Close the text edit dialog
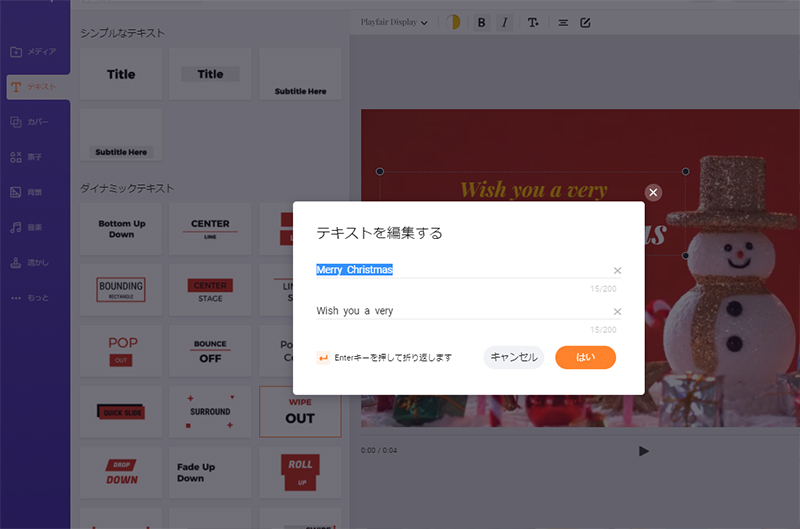This screenshot has width=800, height=529. coord(653,192)
